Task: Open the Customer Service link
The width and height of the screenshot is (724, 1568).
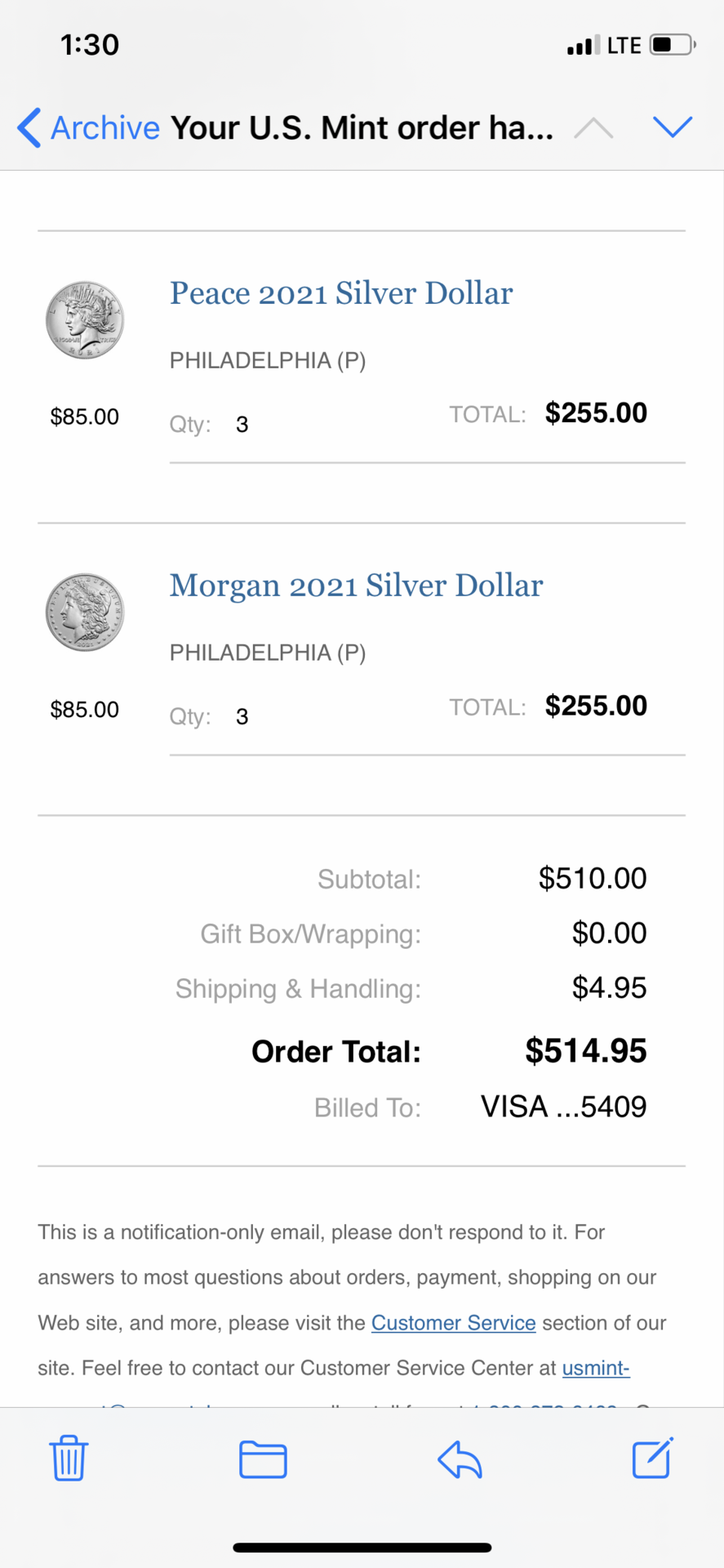Action: (x=454, y=1323)
